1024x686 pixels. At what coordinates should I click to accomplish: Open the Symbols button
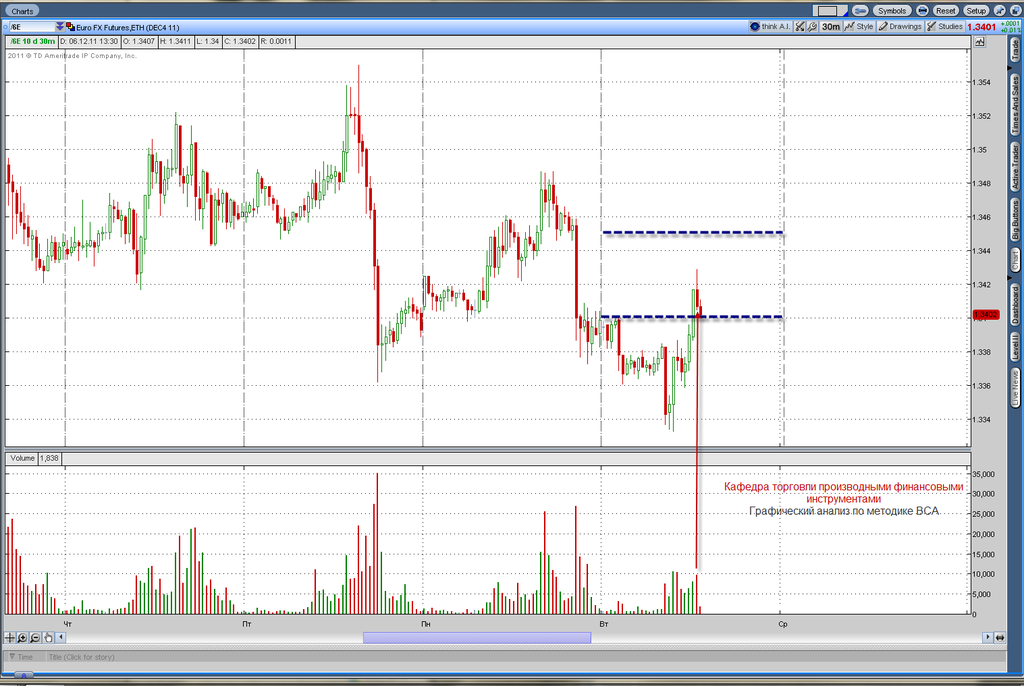click(891, 11)
